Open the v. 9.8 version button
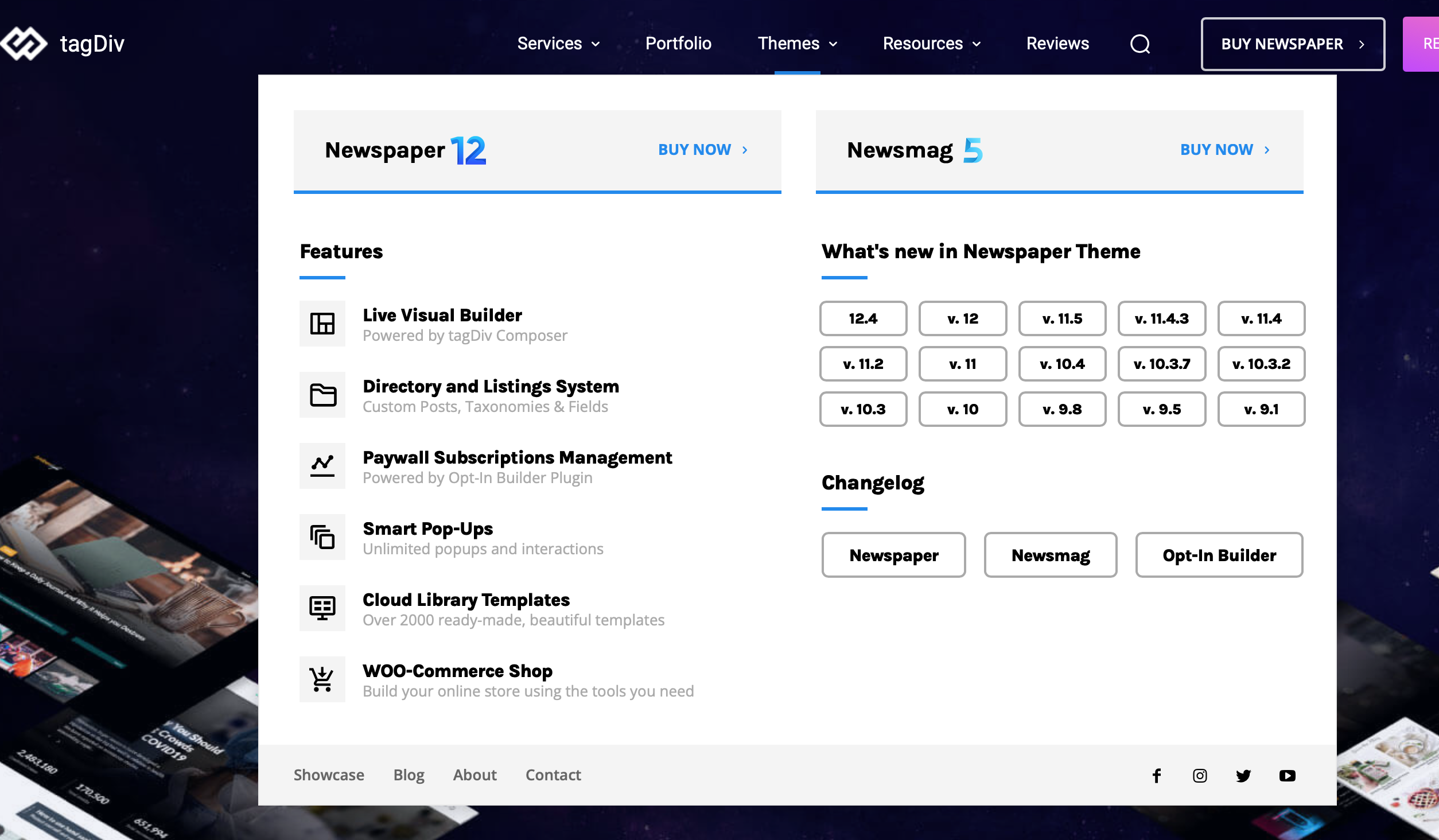1439x840 pixels. pos(1062,409)
